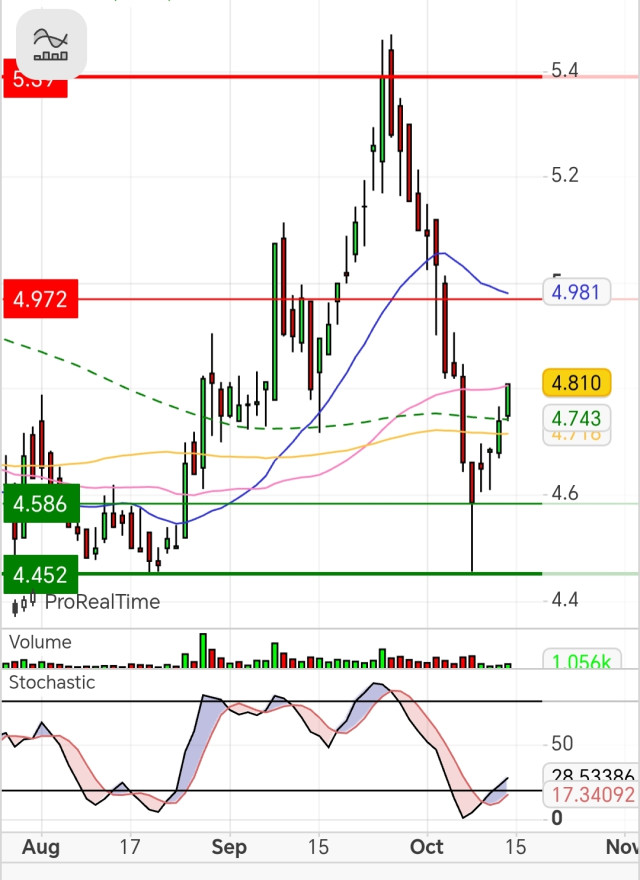Viewport: 640px width, 880px height.
Task: Click the 4.743 green moving average value
Action: click(577, 419)
